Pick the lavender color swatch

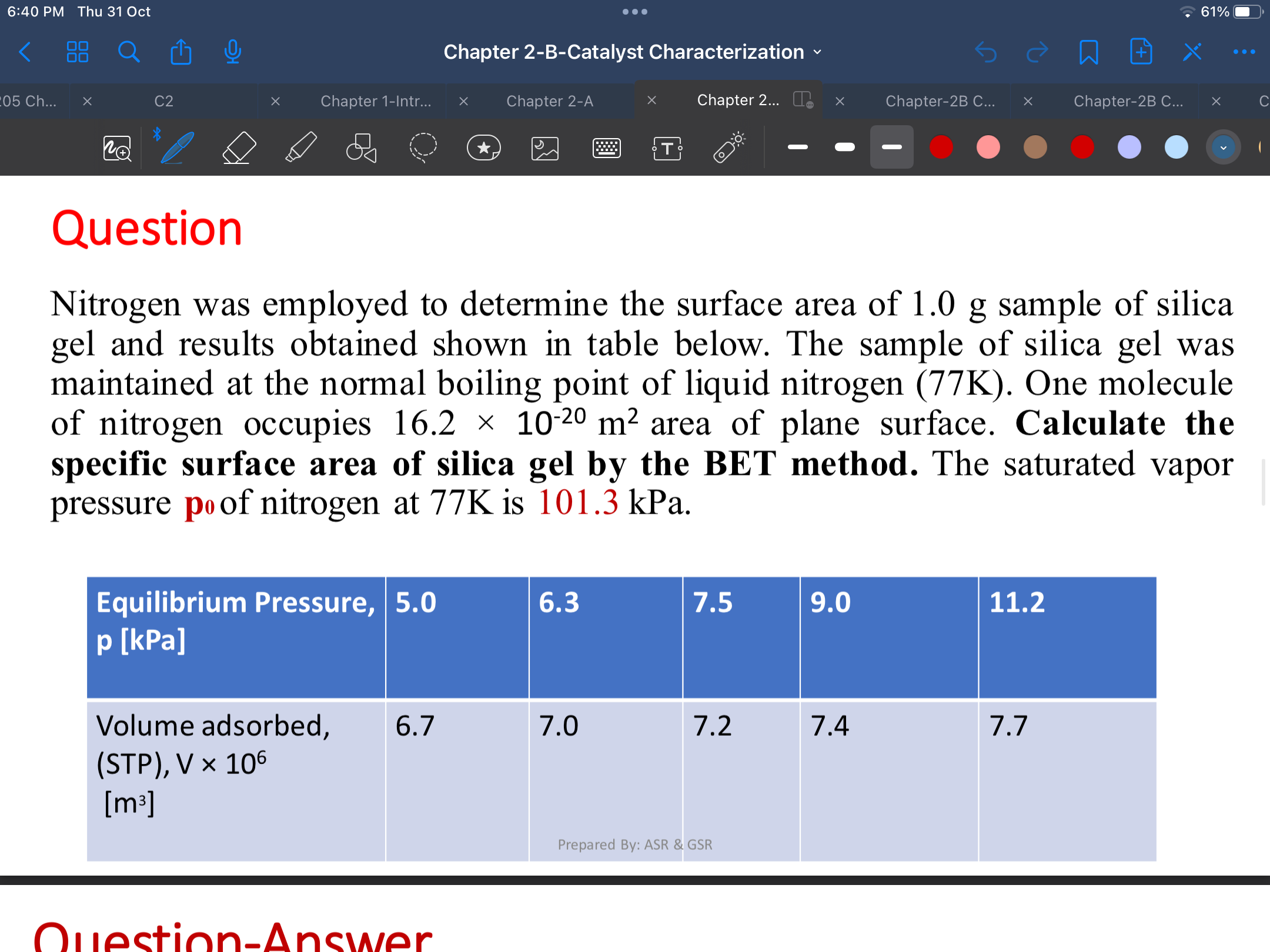tap(1129, 147)
